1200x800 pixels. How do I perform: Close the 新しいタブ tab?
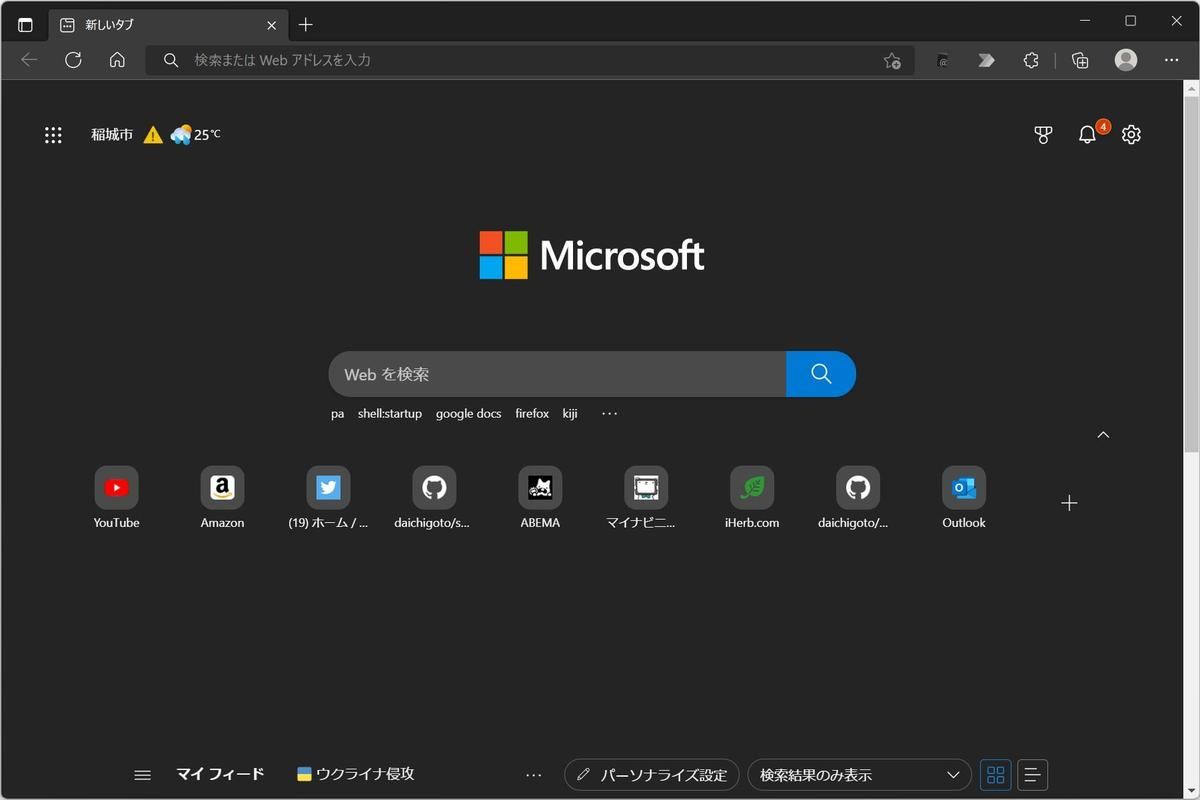[271, 25]
